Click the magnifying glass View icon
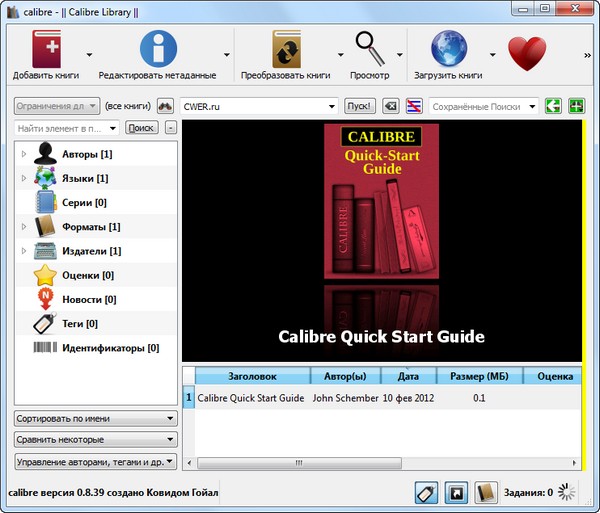Image resolution: width=600 pixels, height=513 pixels. tap(370, 49)
